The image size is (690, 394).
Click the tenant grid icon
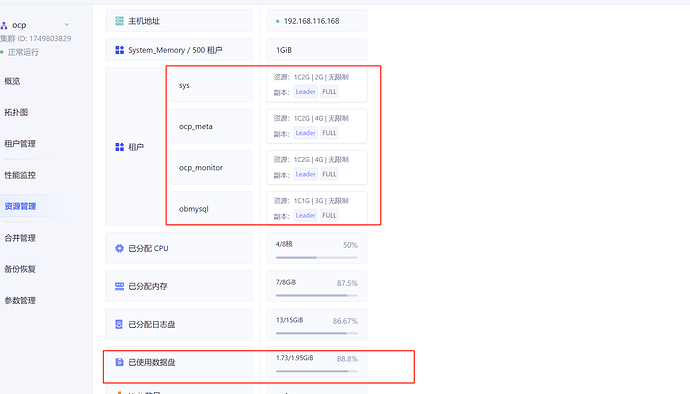[x=119, y=147]
